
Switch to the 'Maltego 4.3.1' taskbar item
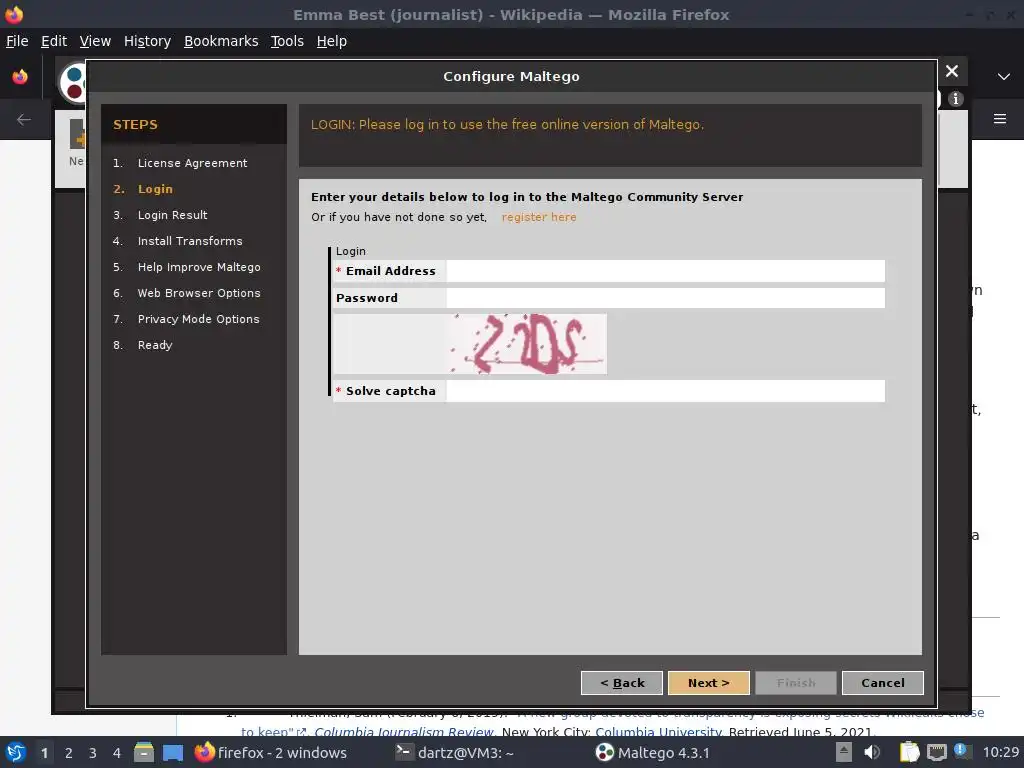point(652,752)
